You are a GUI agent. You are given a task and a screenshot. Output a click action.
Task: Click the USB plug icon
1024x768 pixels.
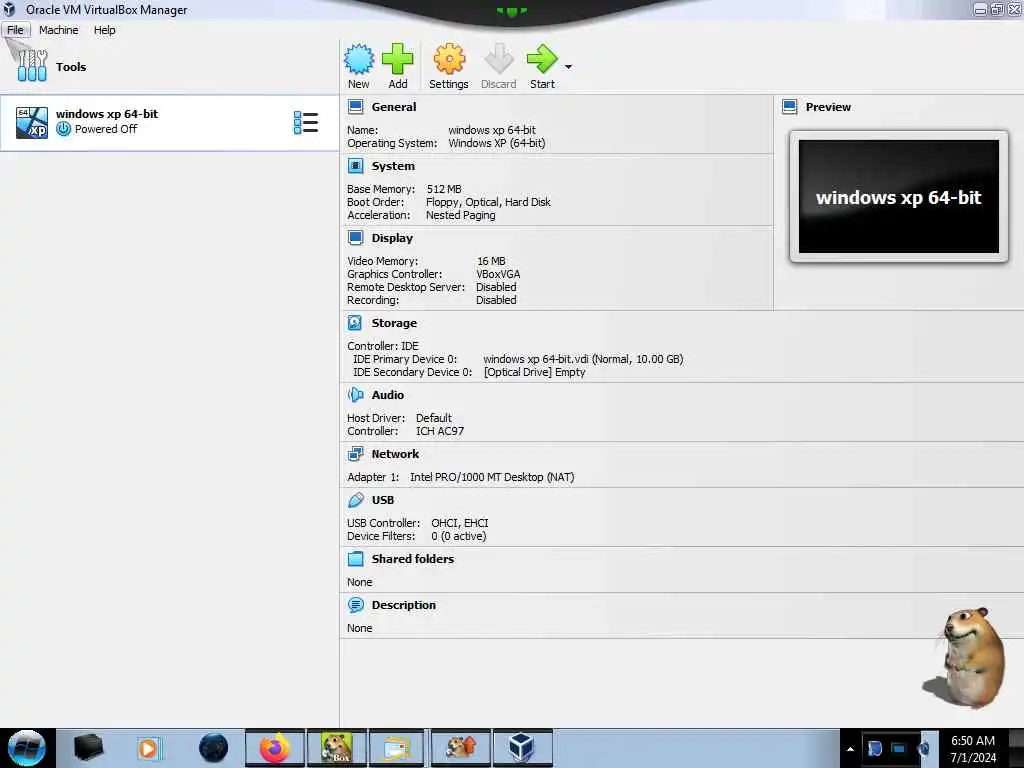point(356,500)
